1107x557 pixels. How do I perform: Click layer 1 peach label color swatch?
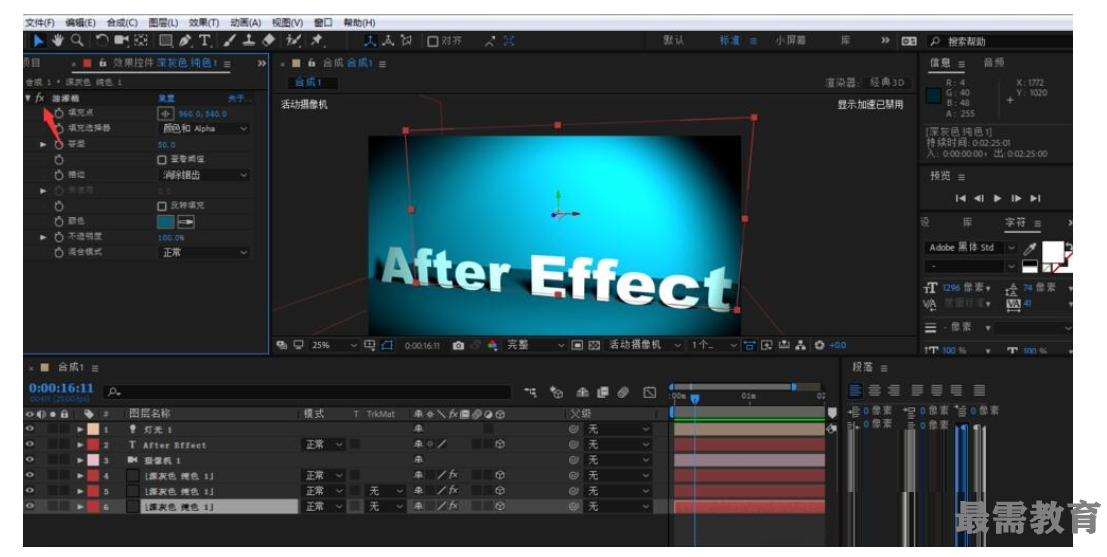(x=92, y=429)
